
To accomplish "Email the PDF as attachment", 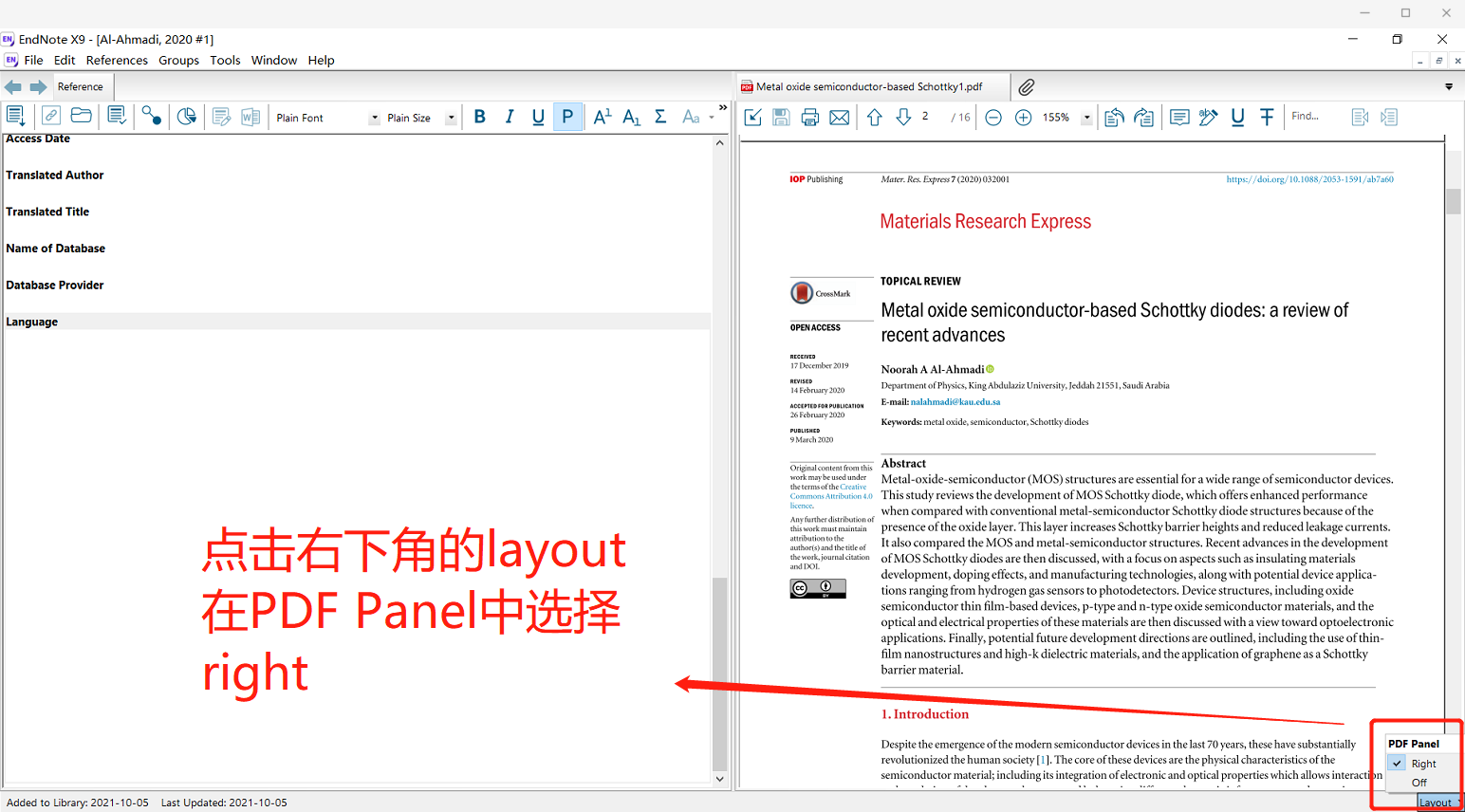I will (839, 116).
